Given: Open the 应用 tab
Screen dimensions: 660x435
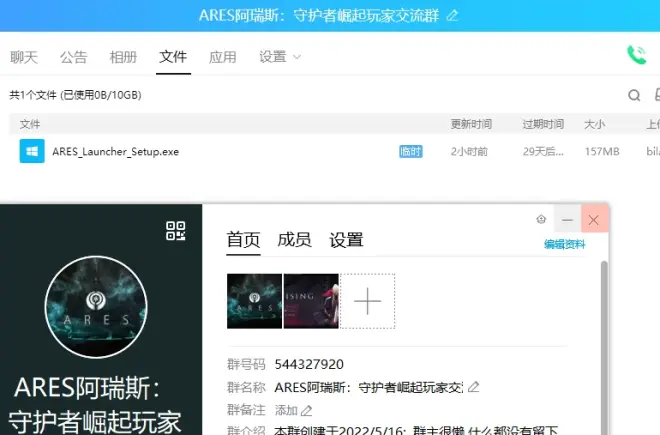Looking at the screenshot, I should tap(222, 57).
